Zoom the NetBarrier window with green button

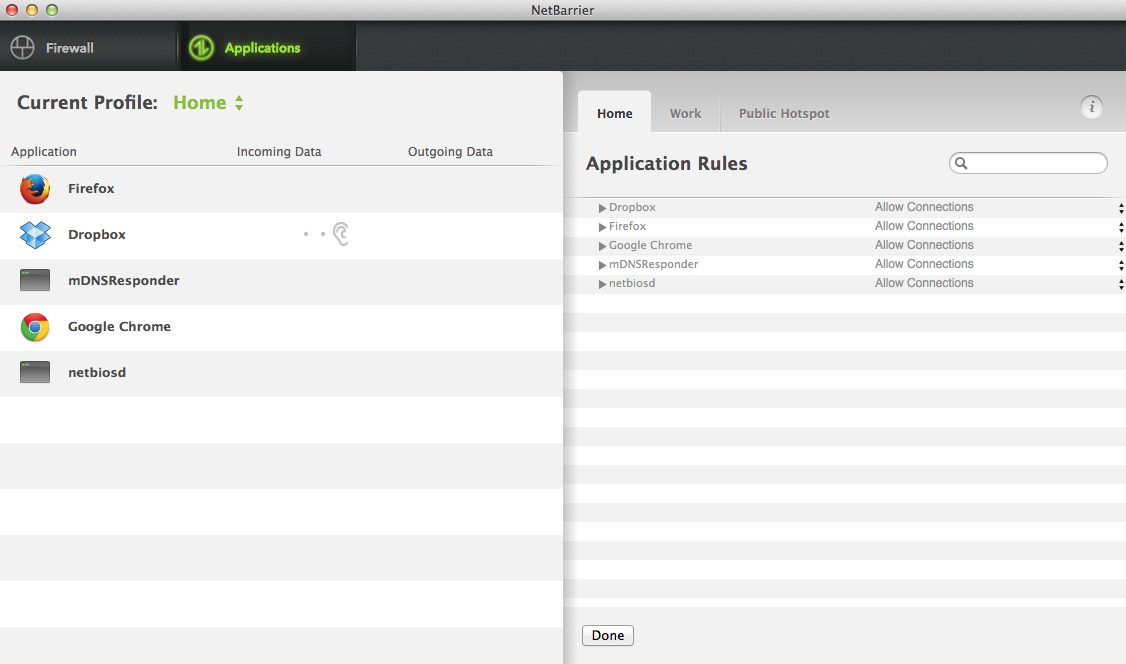point(52,10)
